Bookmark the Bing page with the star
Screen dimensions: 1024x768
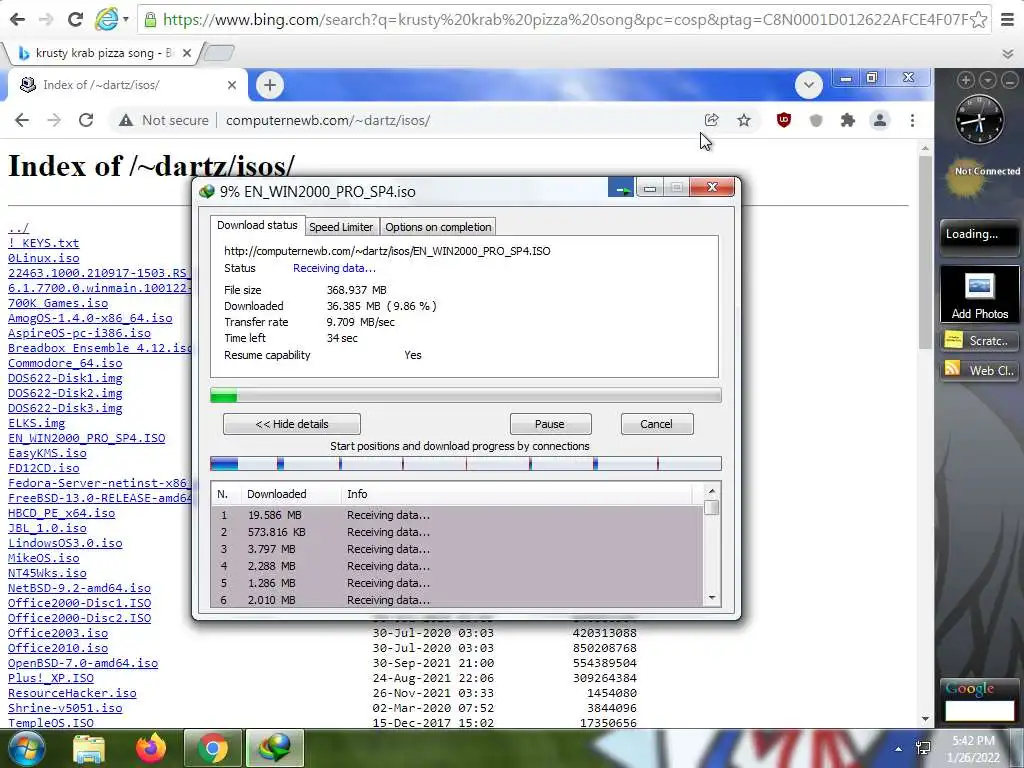coord(978,20)
